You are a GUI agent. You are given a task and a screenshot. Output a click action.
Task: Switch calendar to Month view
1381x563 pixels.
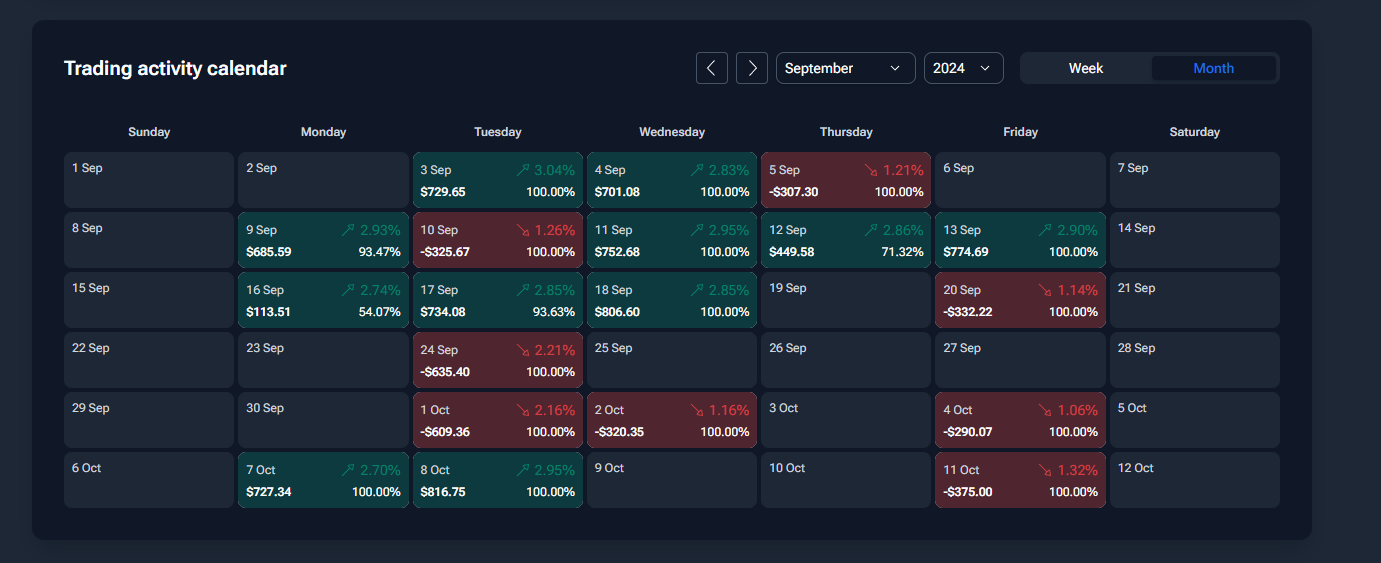click(x=1214, y=68)
